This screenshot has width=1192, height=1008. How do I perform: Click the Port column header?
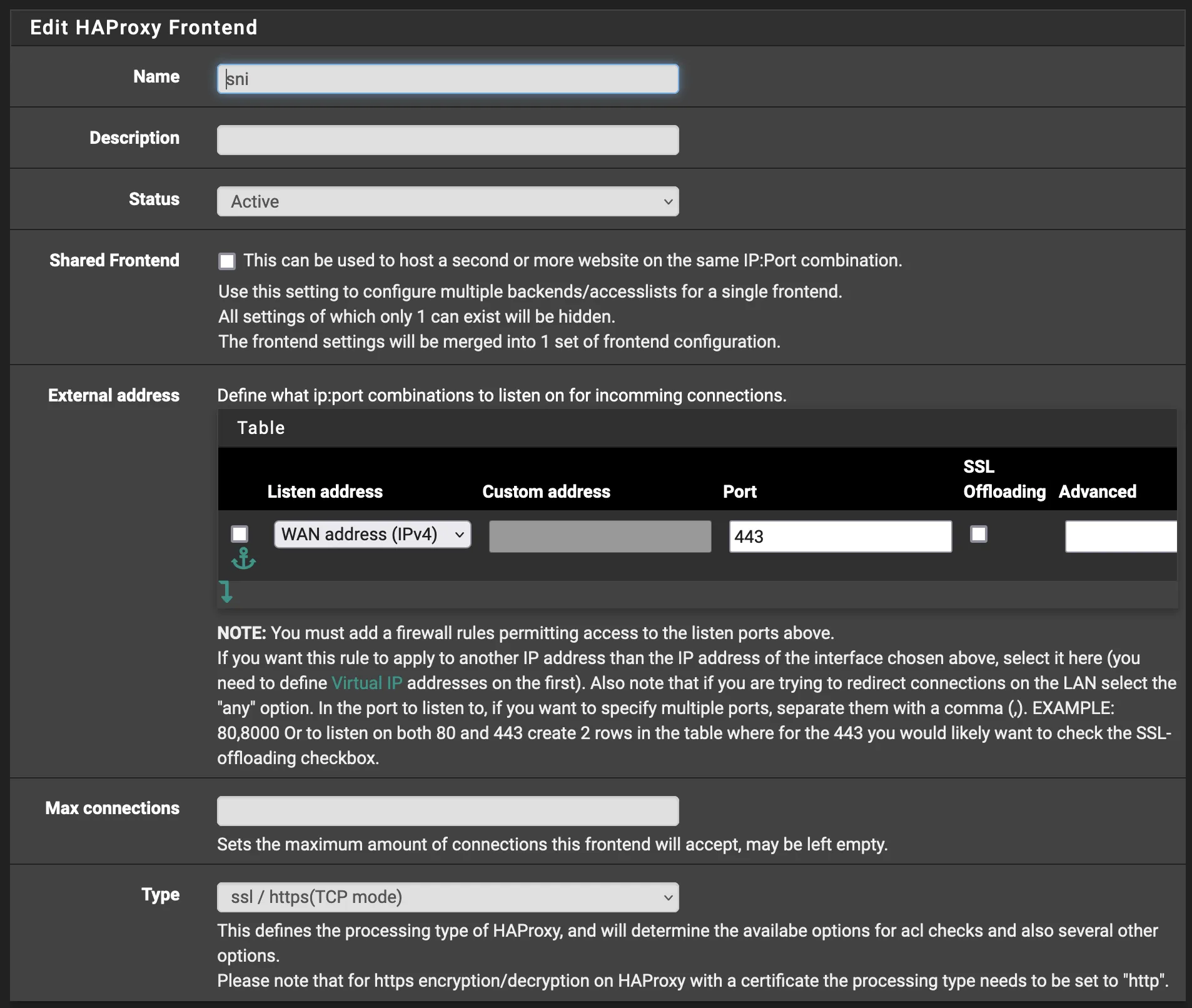pos(739,491)
